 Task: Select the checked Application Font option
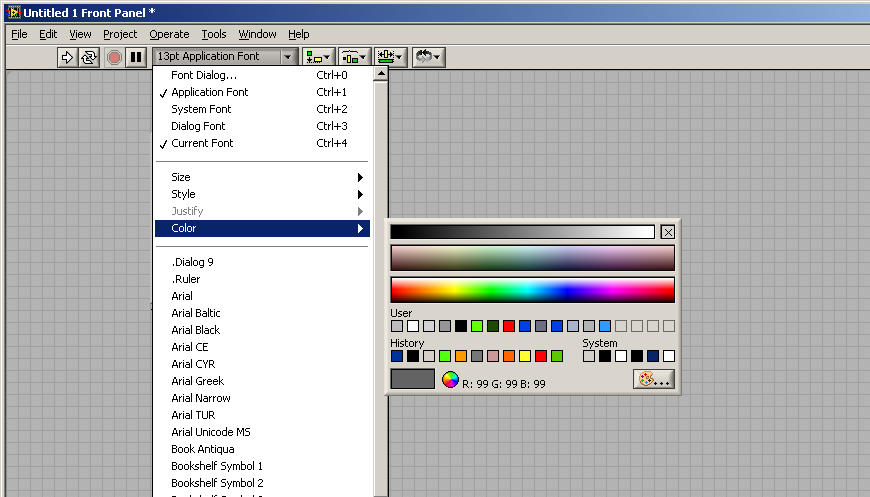pos(210,92)
